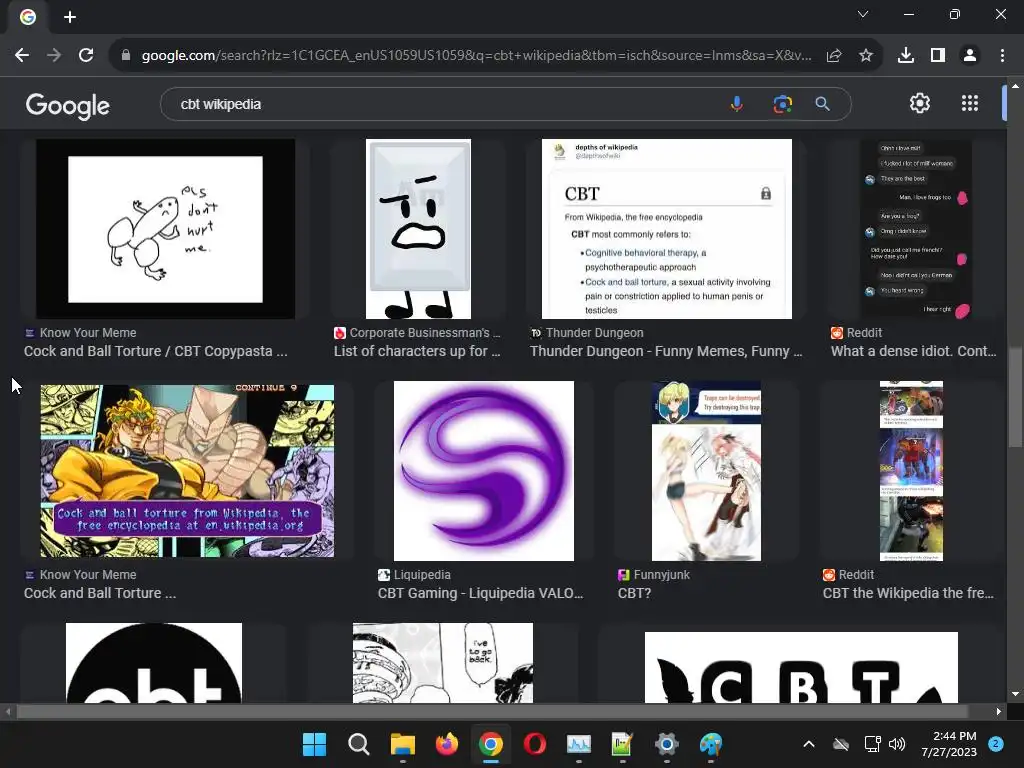Open Paint from taskbar
Viewport: 1024px width, 768px height.
click(711, 744)
